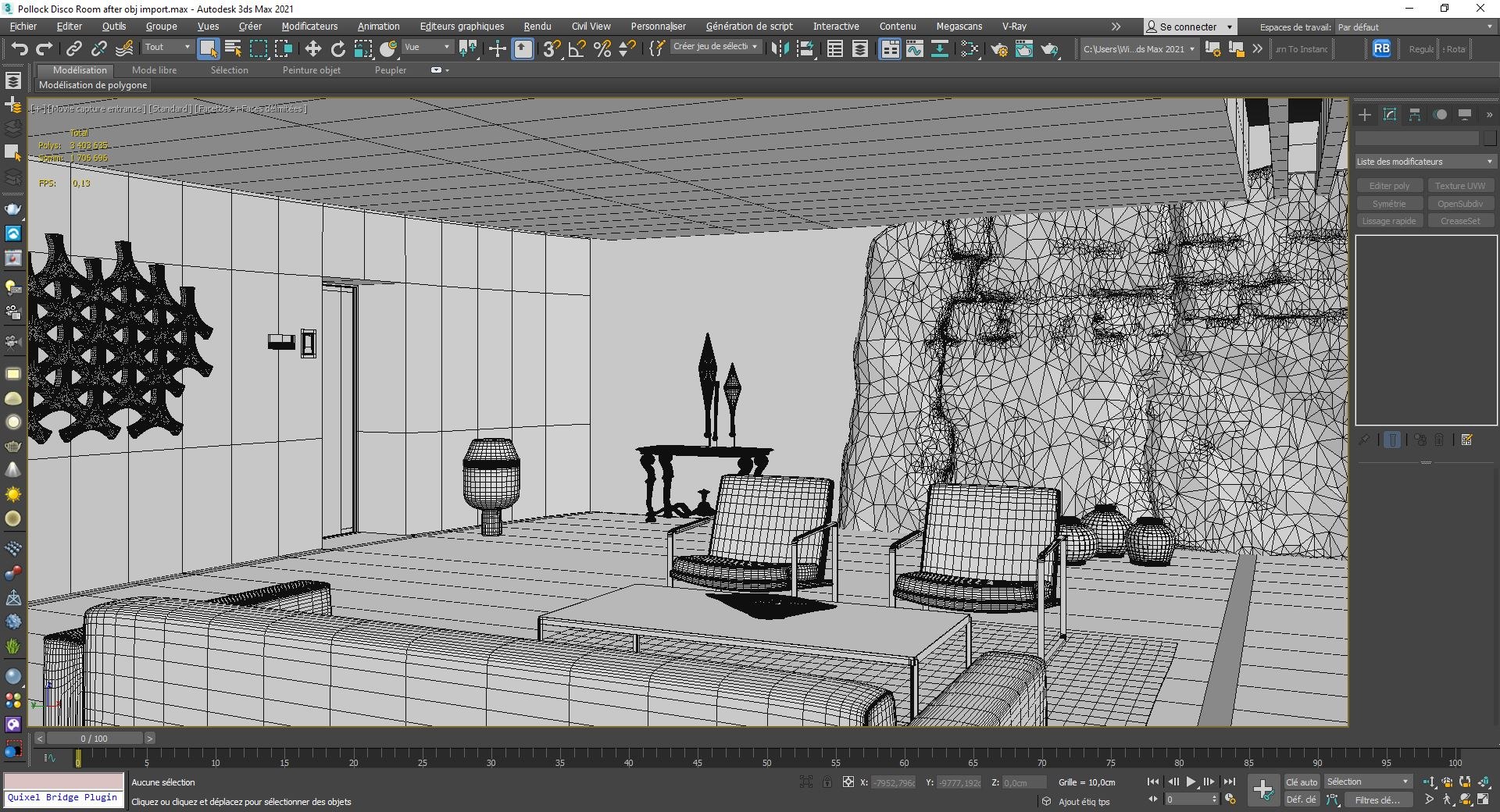Toggle the Spinner Snap button
The width and height of the screenshot is (1500, 812).
coord(627,49)
